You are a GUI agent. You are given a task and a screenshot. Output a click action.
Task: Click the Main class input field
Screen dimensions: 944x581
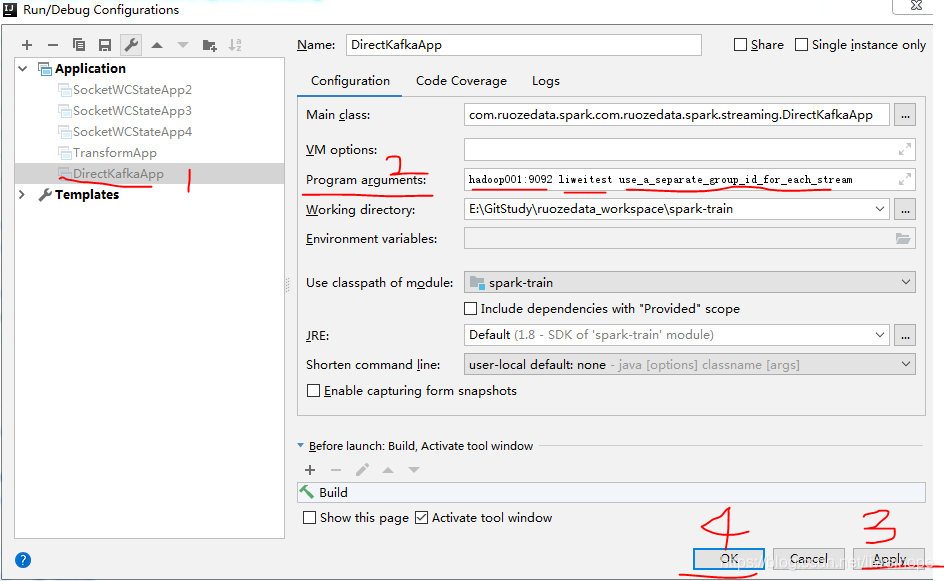click(x=677, y=115)
